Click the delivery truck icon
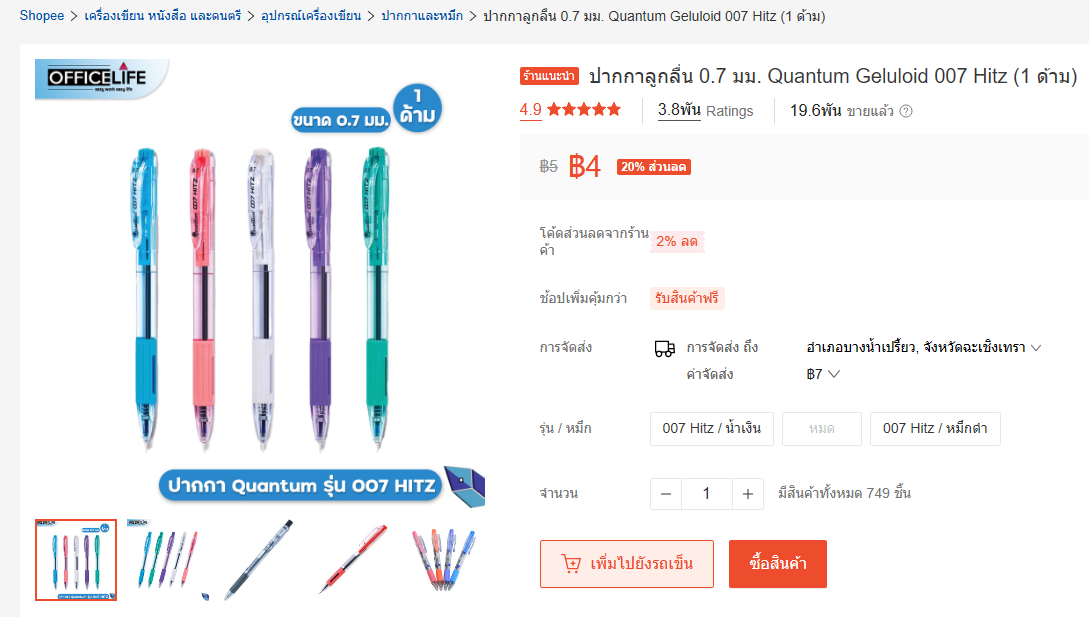Image resolution: width=1089 pixels, height=617 pixels. point(665,349)
